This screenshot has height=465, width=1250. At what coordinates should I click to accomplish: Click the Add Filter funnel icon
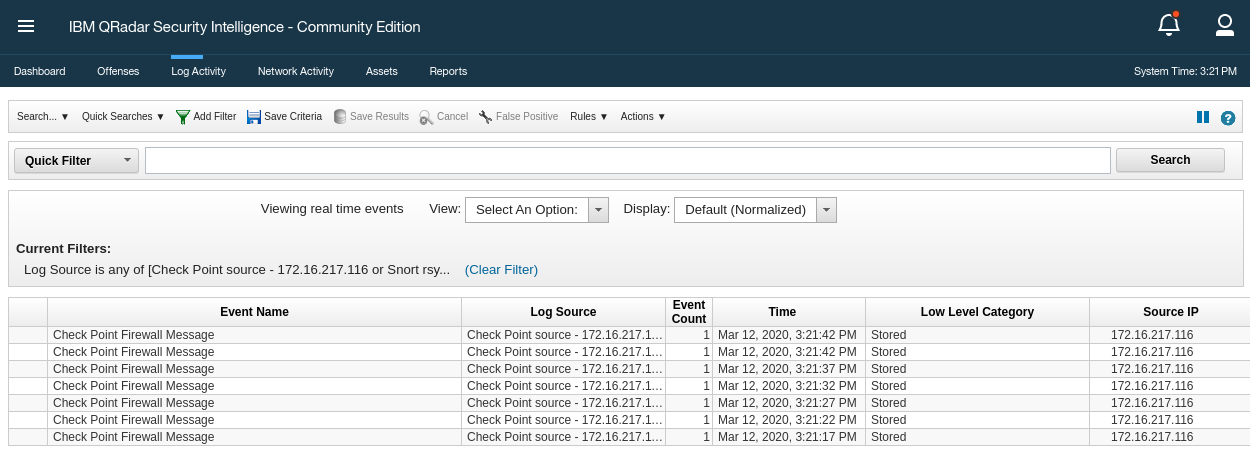pos(183,117)
